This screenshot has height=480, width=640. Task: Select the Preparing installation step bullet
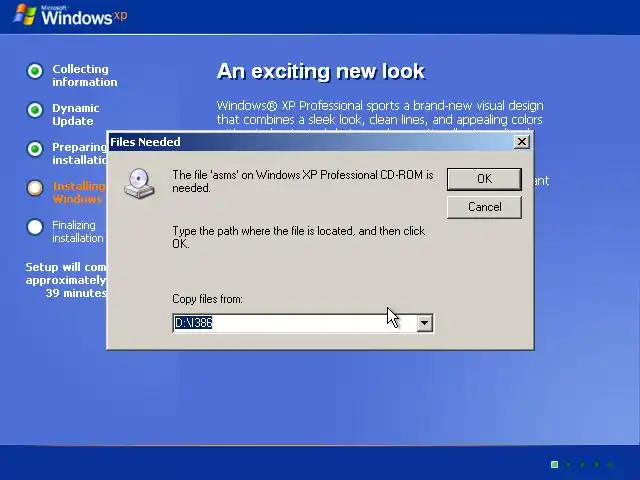click(35, 149)
